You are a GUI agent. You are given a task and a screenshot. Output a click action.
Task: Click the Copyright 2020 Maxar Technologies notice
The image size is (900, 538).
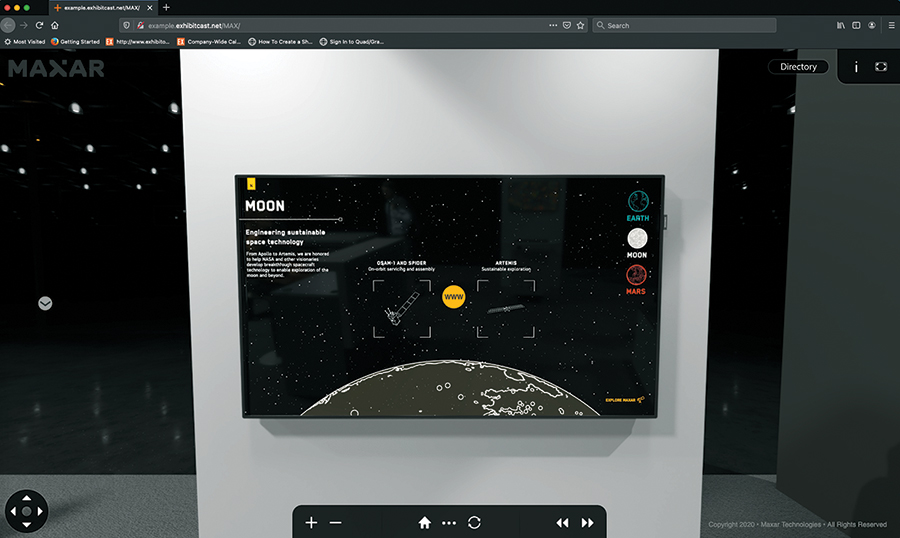[x=797, y=524]
